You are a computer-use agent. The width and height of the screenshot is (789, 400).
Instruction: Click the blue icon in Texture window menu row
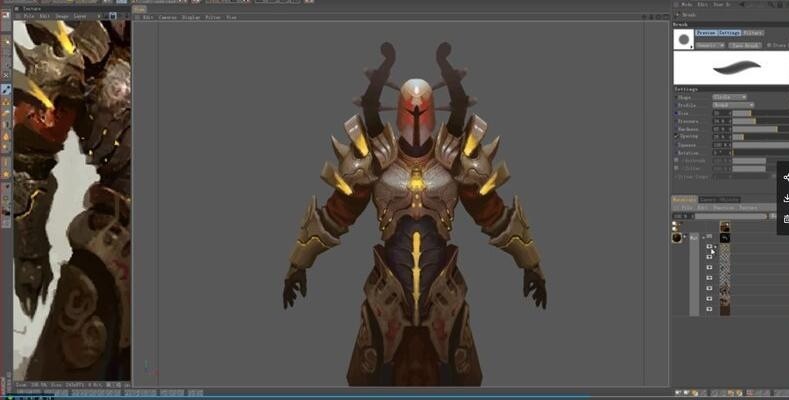113,16
